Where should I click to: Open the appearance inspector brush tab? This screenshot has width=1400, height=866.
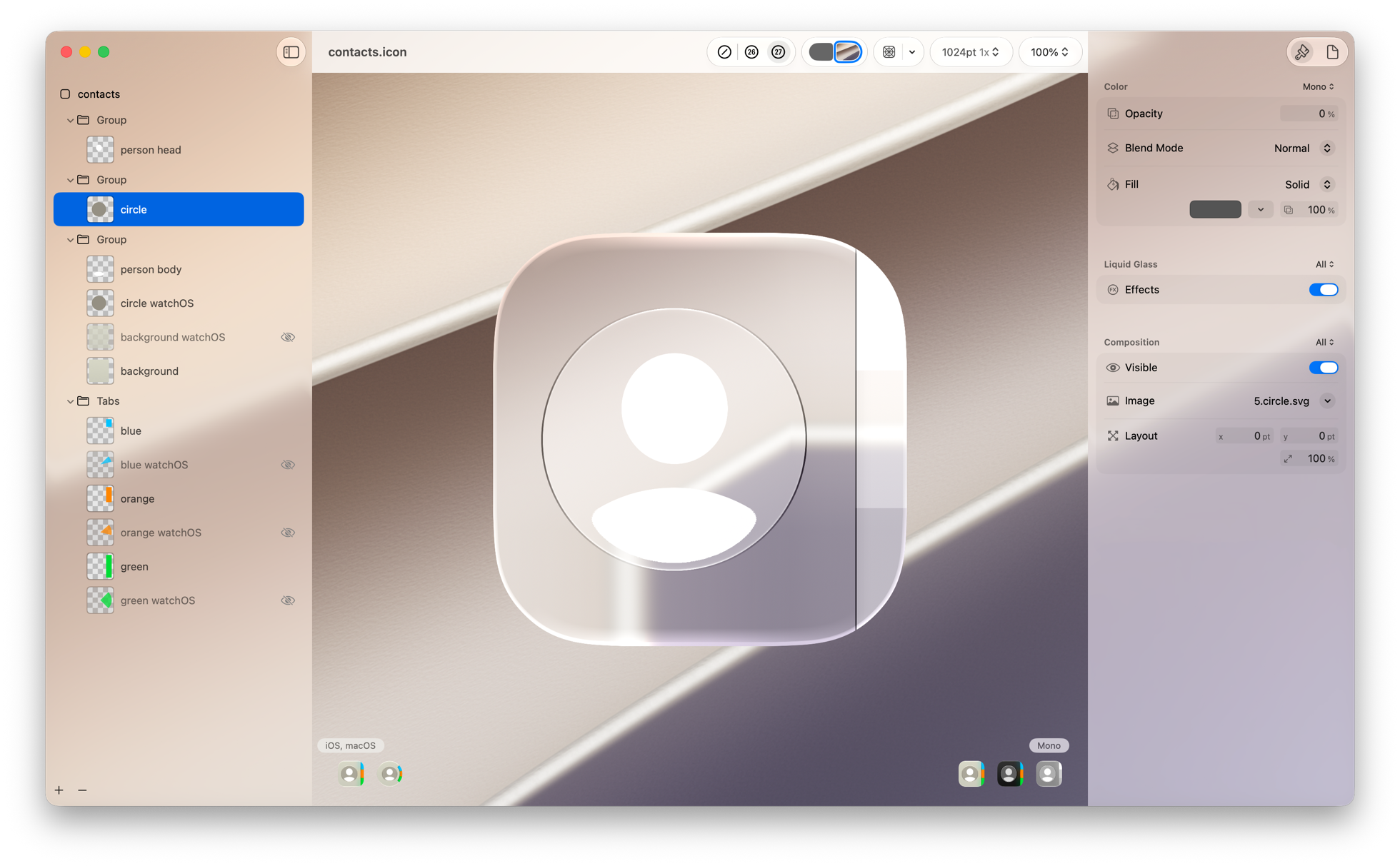(1302, 52)
